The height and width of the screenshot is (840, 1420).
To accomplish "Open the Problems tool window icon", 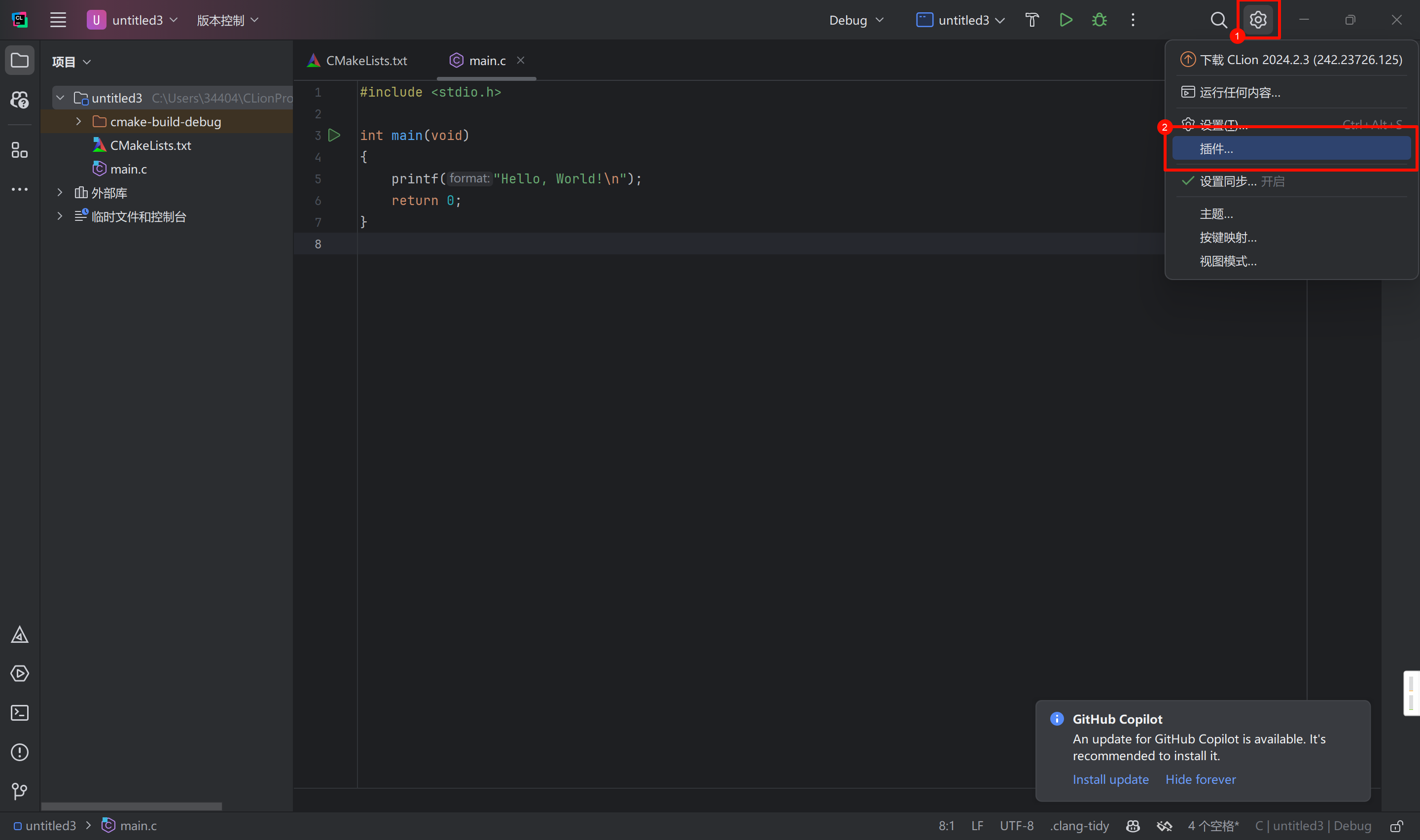I will 20,752.
